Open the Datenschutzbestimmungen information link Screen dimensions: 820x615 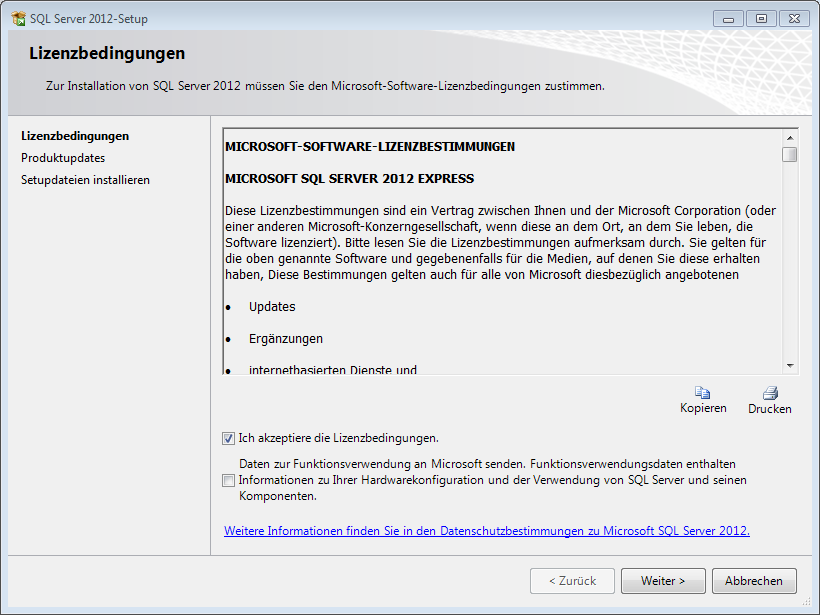(486, 531)
